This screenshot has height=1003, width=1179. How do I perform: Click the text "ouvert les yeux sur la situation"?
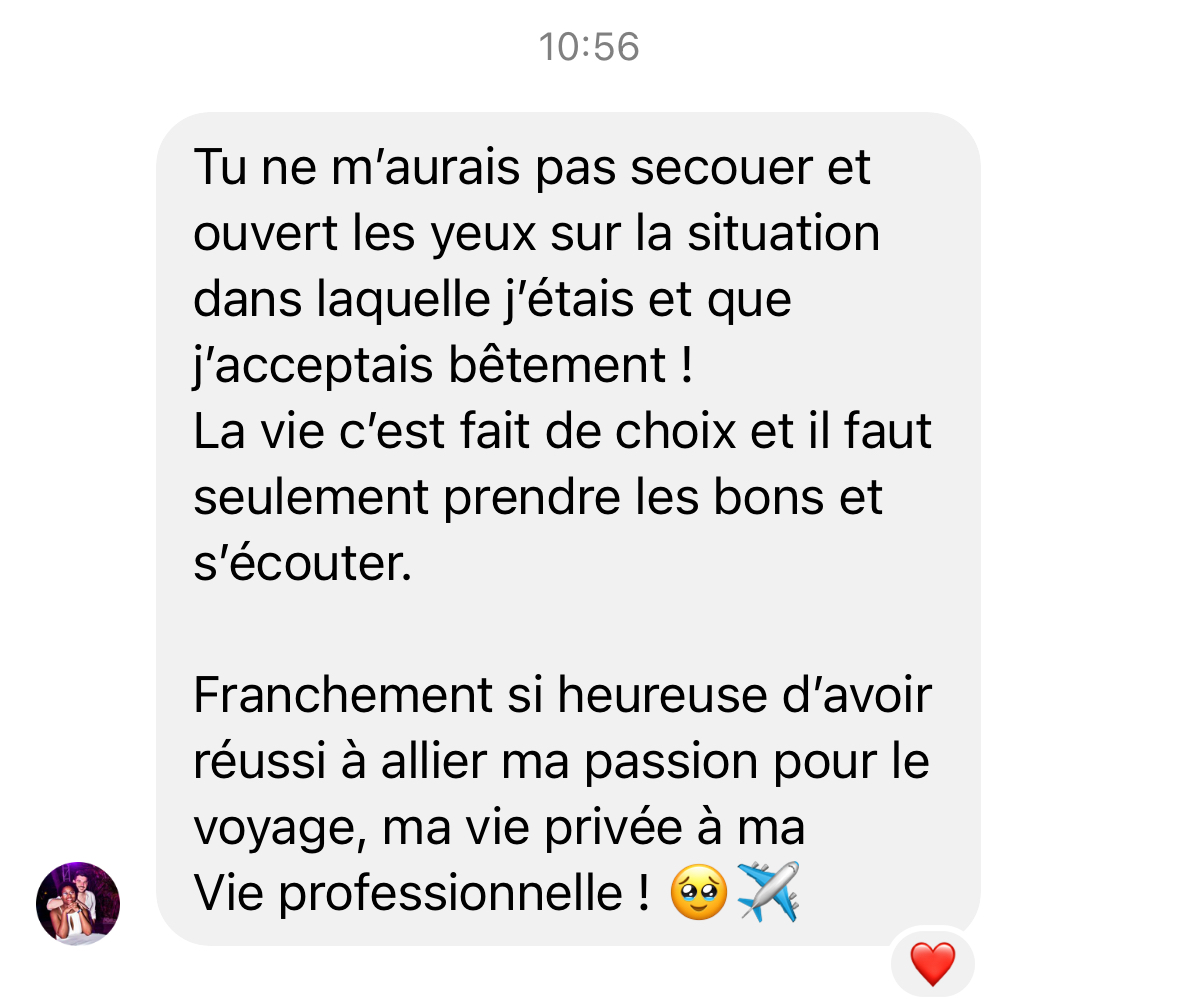(536, 234)
